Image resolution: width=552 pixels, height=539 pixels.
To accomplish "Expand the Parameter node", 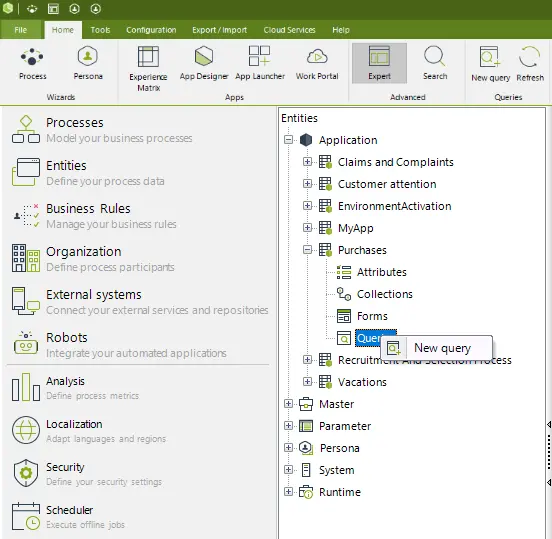I will coord(288,426).
